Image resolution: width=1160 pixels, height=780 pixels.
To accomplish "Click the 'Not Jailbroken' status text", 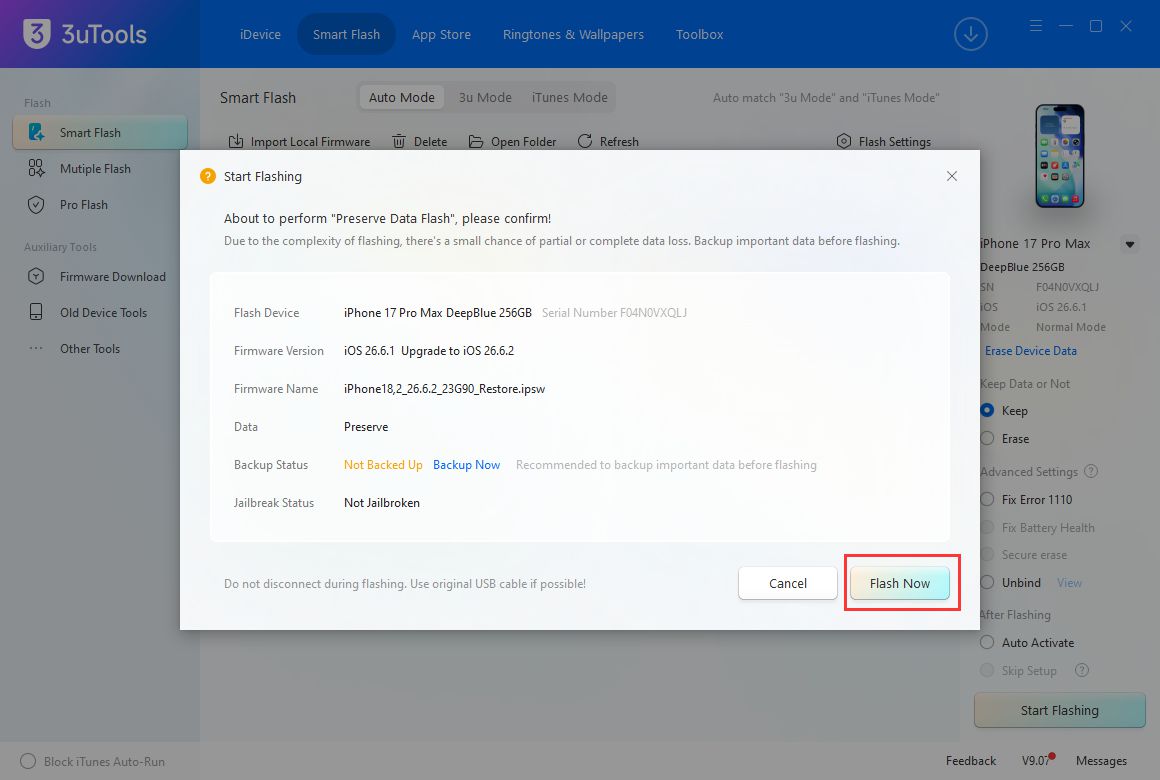I will (x=382, y=502).
